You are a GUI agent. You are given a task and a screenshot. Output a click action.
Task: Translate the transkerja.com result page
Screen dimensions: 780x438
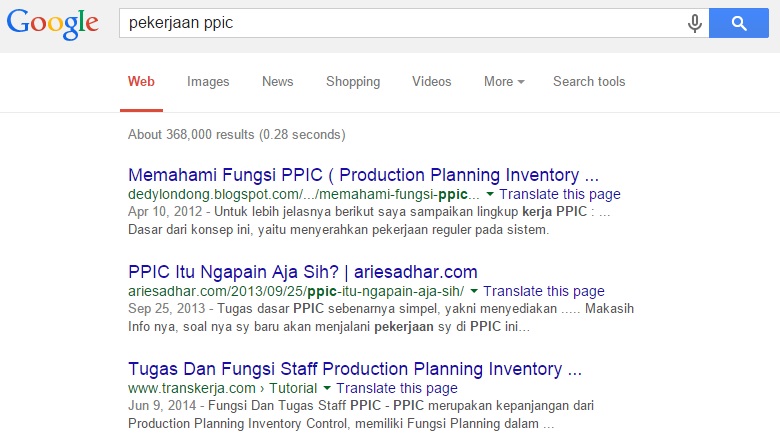(x=397, y=389)
